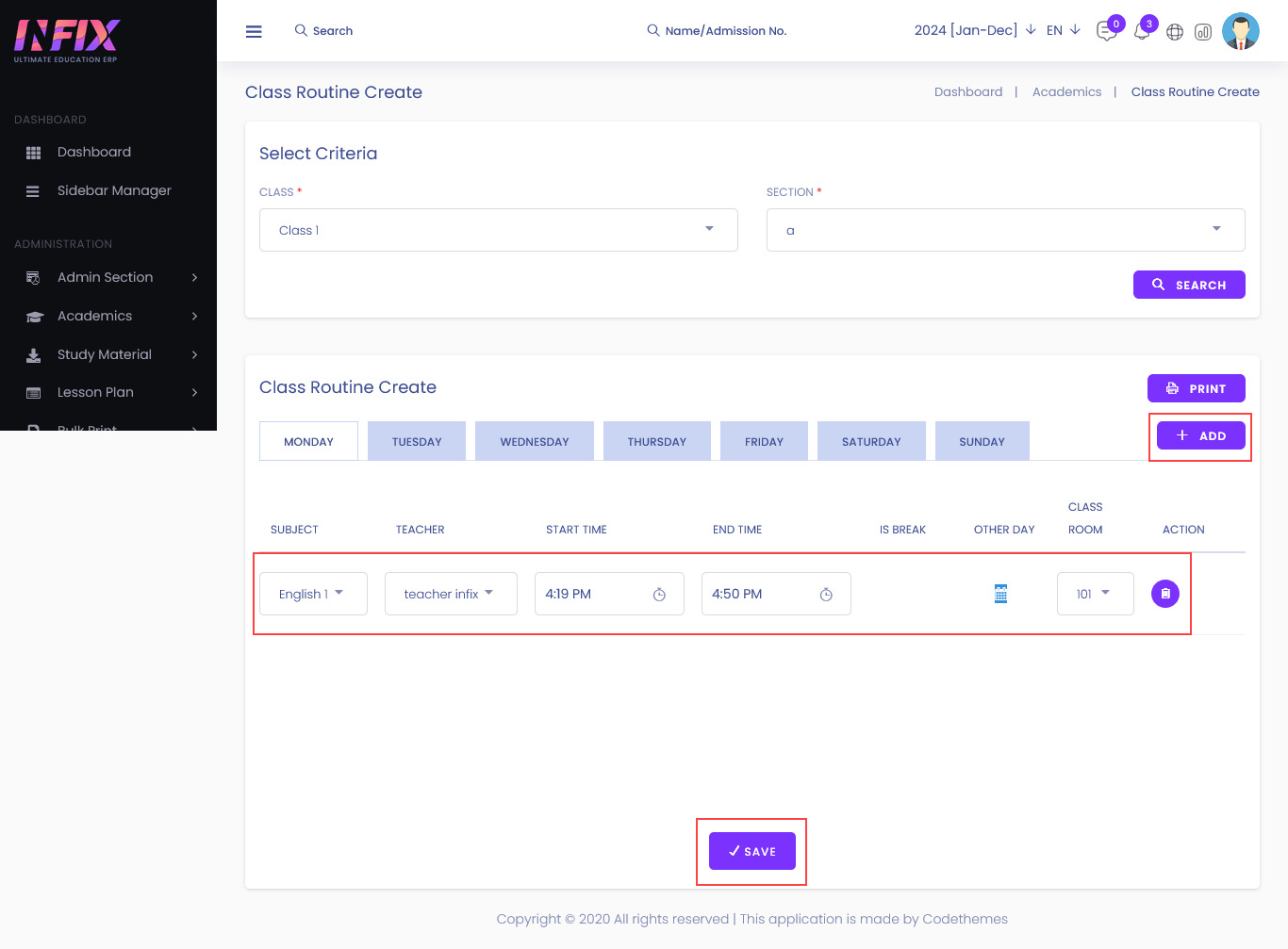The image size is (1288, 949).
Task: Click the Other Day calendar icon
Action: coord(1001,594)
